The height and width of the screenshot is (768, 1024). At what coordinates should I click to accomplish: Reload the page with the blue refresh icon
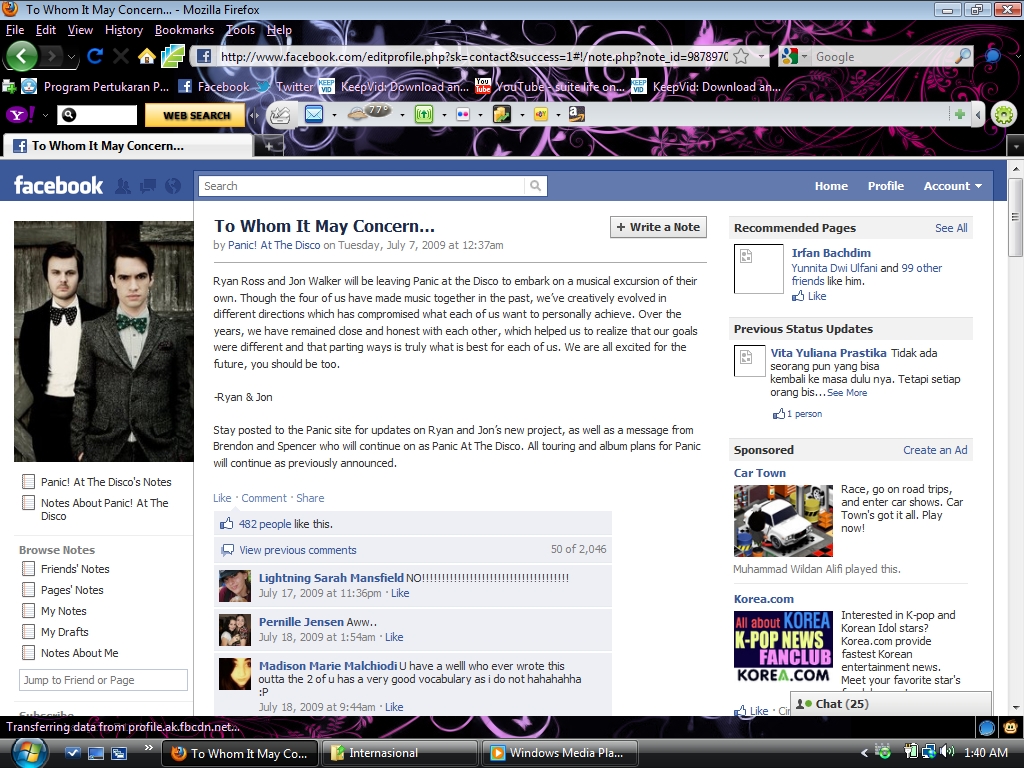click(95, 56)
